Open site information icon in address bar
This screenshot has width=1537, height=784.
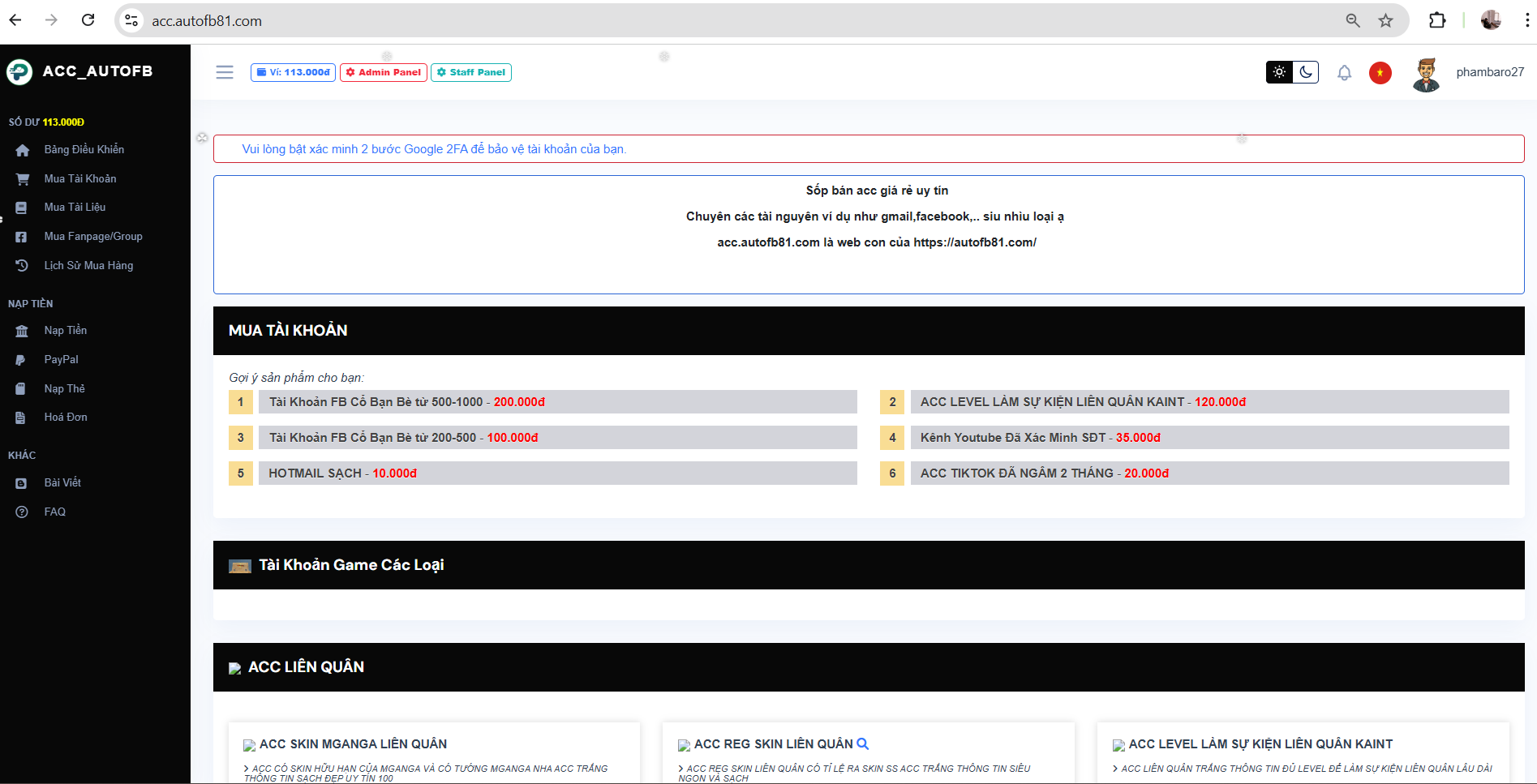click(131, 20)
